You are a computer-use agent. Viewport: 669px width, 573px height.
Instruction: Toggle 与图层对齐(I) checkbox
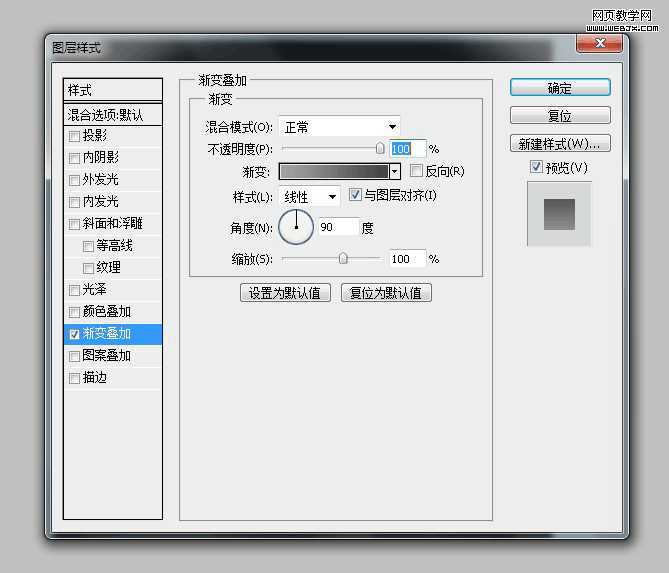coord(355,195)
